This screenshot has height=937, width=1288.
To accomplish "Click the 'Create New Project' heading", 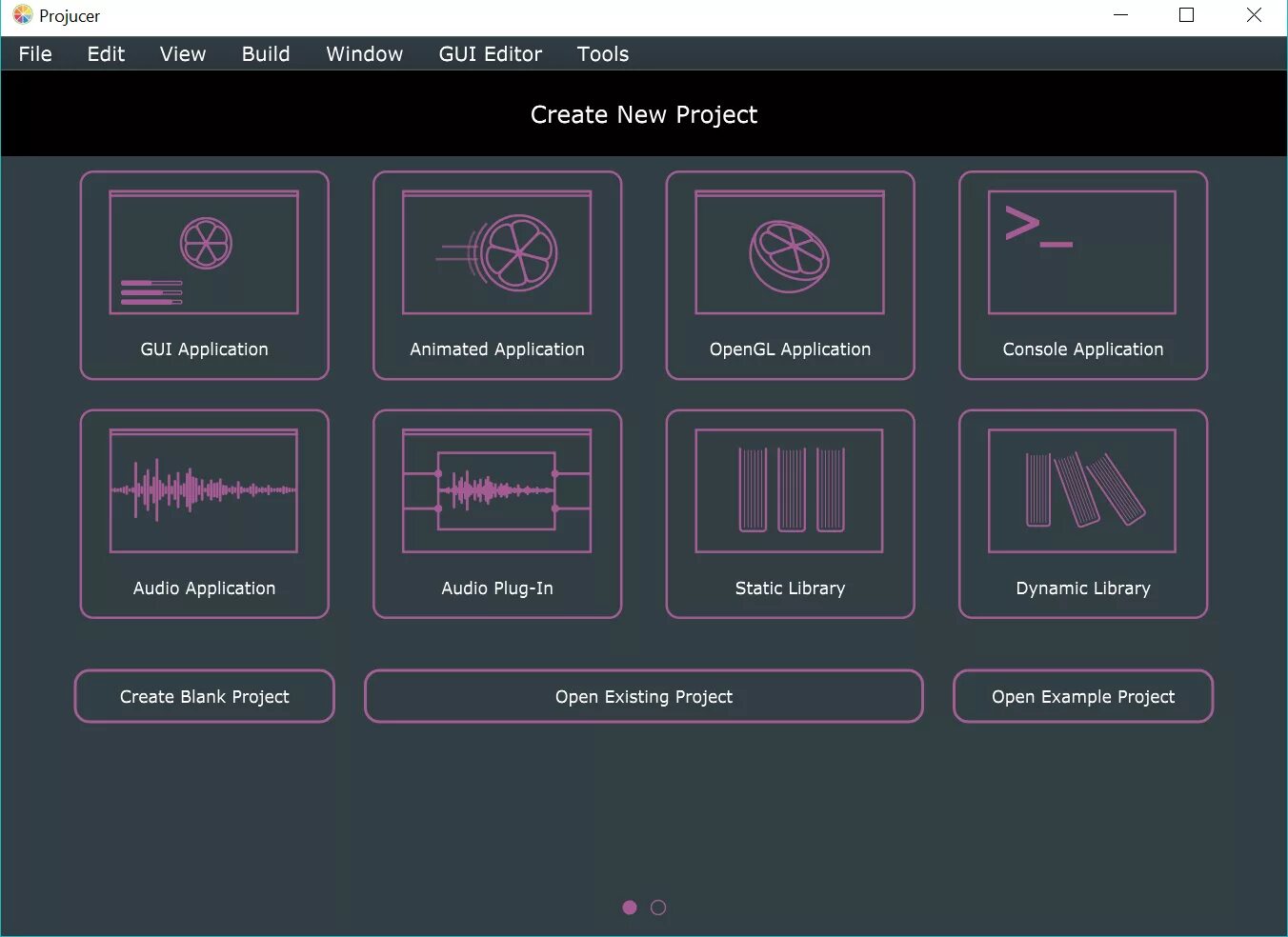I will 644,114.
